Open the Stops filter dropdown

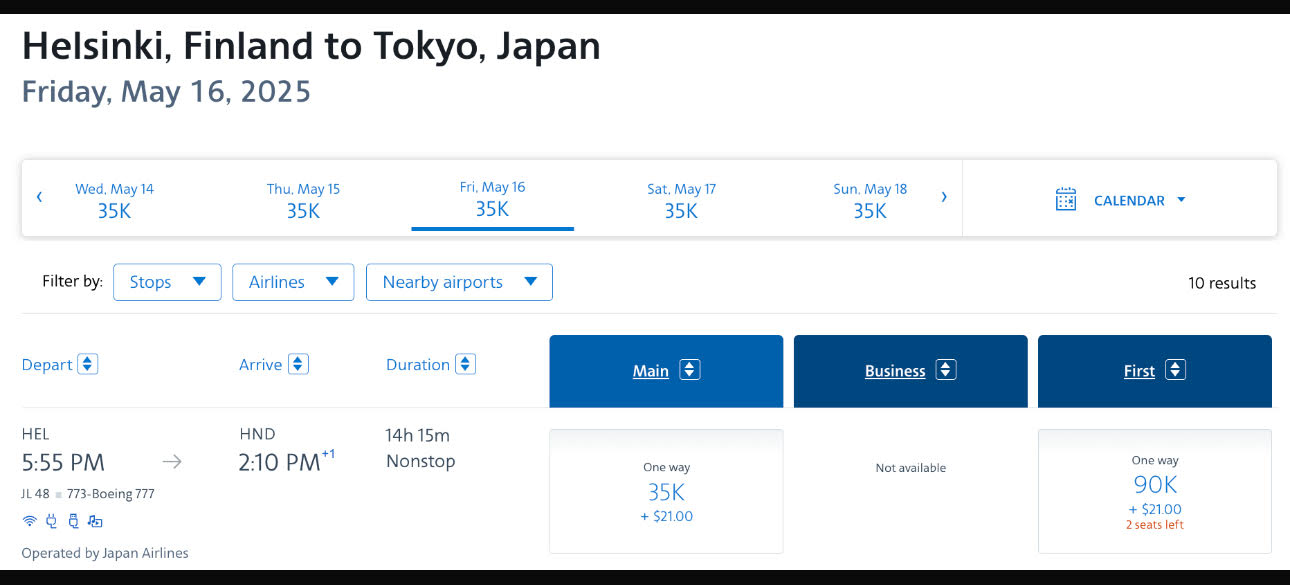point(167,282)
